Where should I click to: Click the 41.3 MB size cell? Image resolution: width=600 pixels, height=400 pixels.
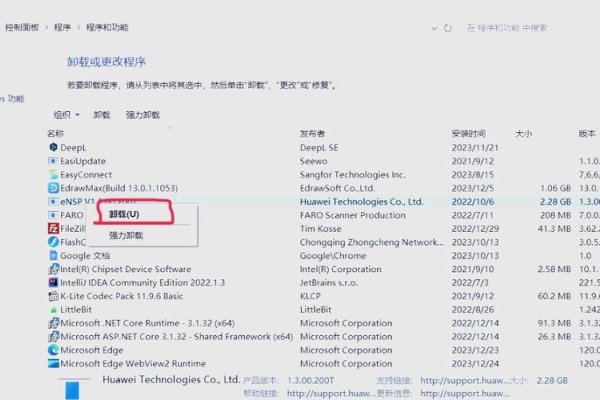[x=554, y=229]
